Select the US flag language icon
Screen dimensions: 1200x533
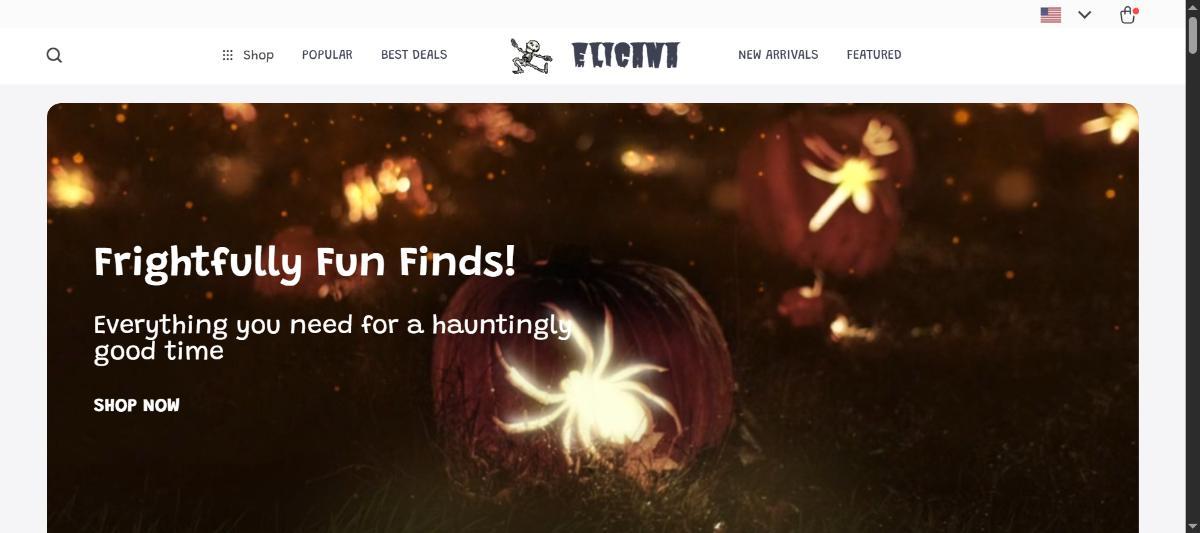coord(1050,15)
